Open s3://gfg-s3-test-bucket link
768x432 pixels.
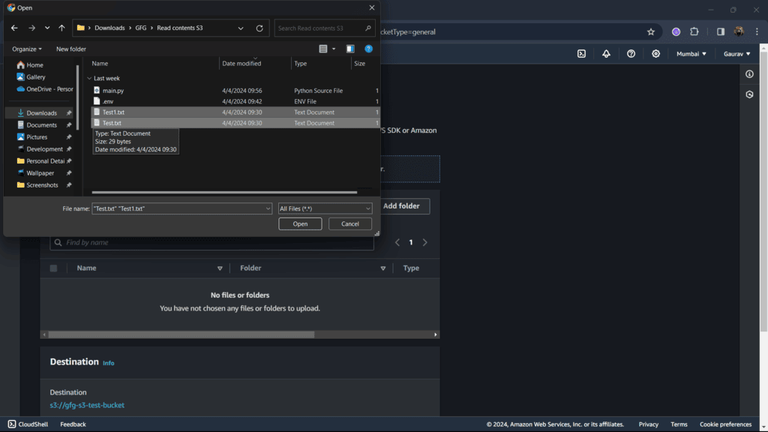coord(87,405)
